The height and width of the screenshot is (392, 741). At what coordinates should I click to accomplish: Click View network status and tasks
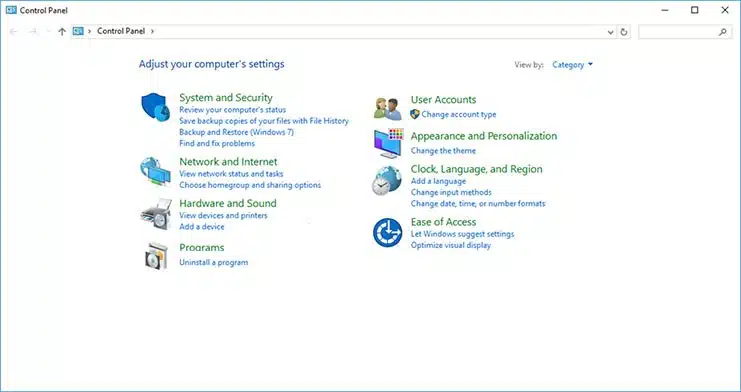(x=231, y=174)
